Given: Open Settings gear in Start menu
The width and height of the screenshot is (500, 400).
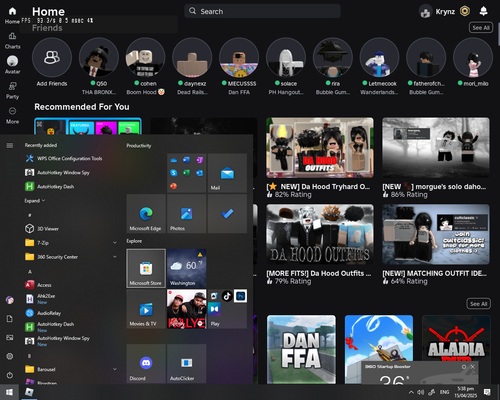Looking at the screenshot, I should click(10, 356).
